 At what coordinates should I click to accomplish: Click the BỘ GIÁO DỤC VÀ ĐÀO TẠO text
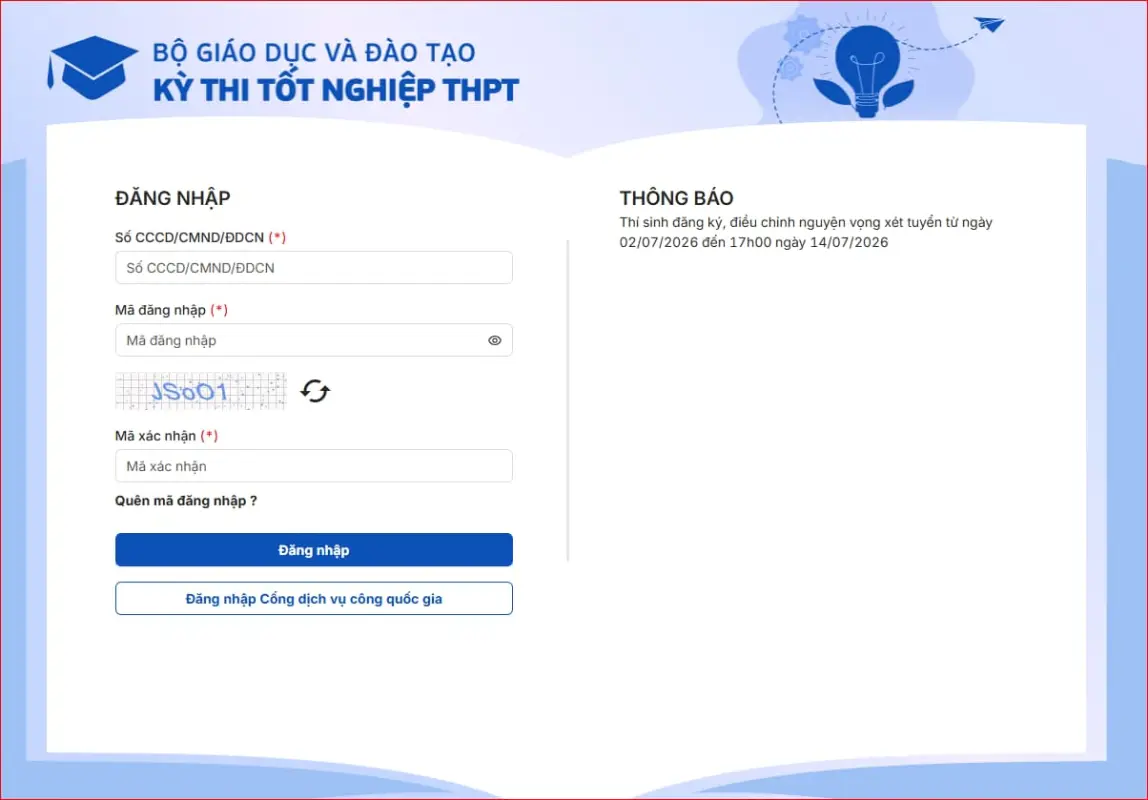pyautogui.click(x=313, y=53)
